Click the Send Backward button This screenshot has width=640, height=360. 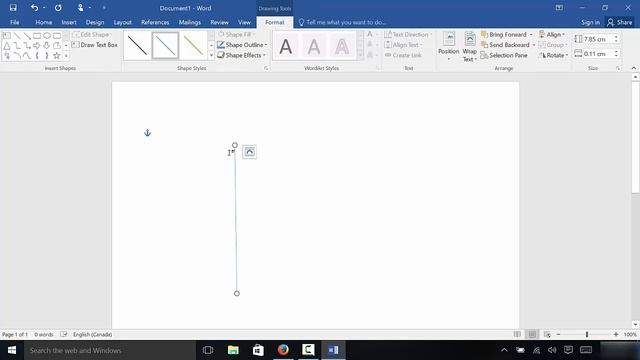(x=505, y=45)
